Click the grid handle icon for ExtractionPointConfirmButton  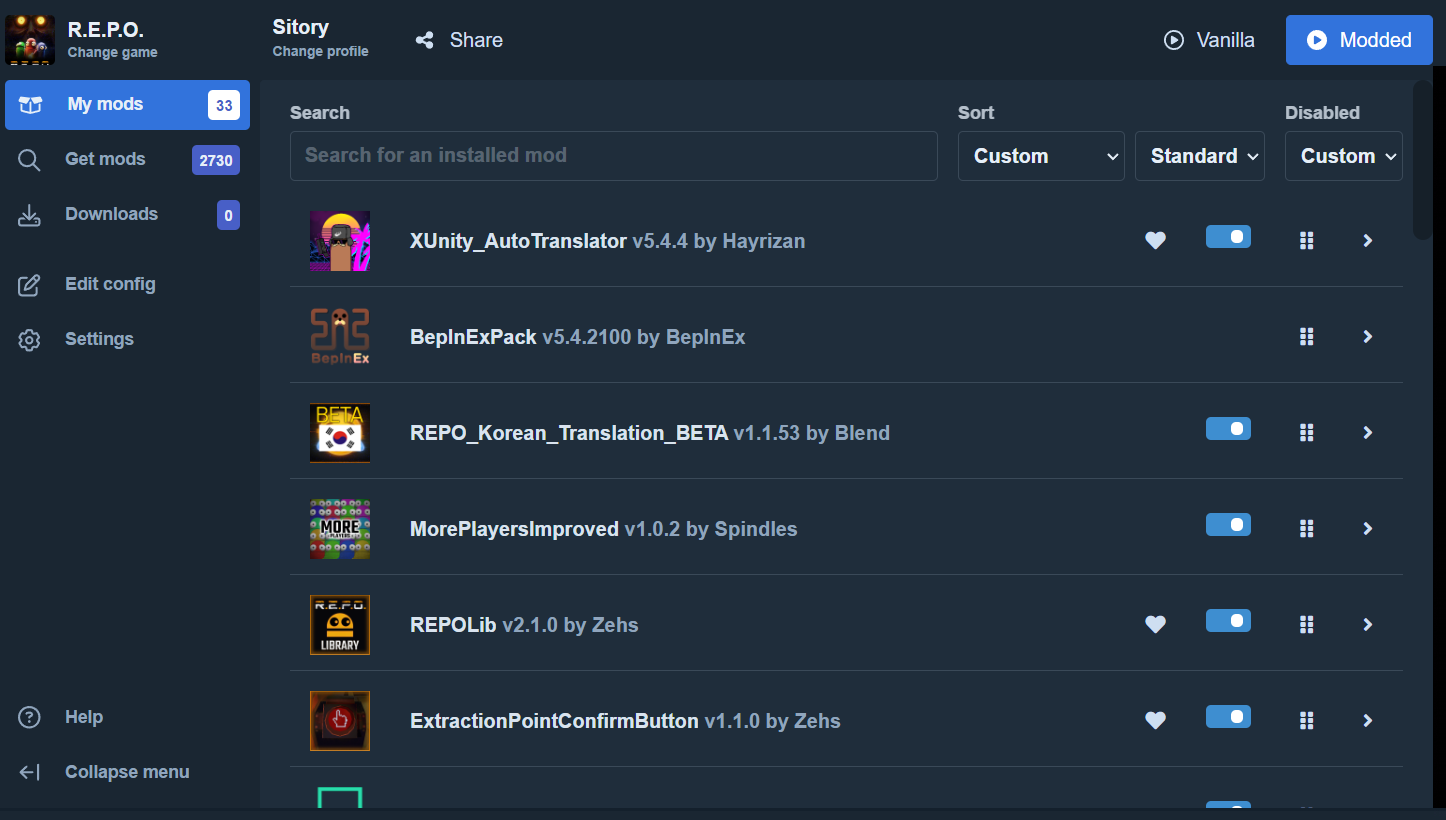tap(1306, 720)
